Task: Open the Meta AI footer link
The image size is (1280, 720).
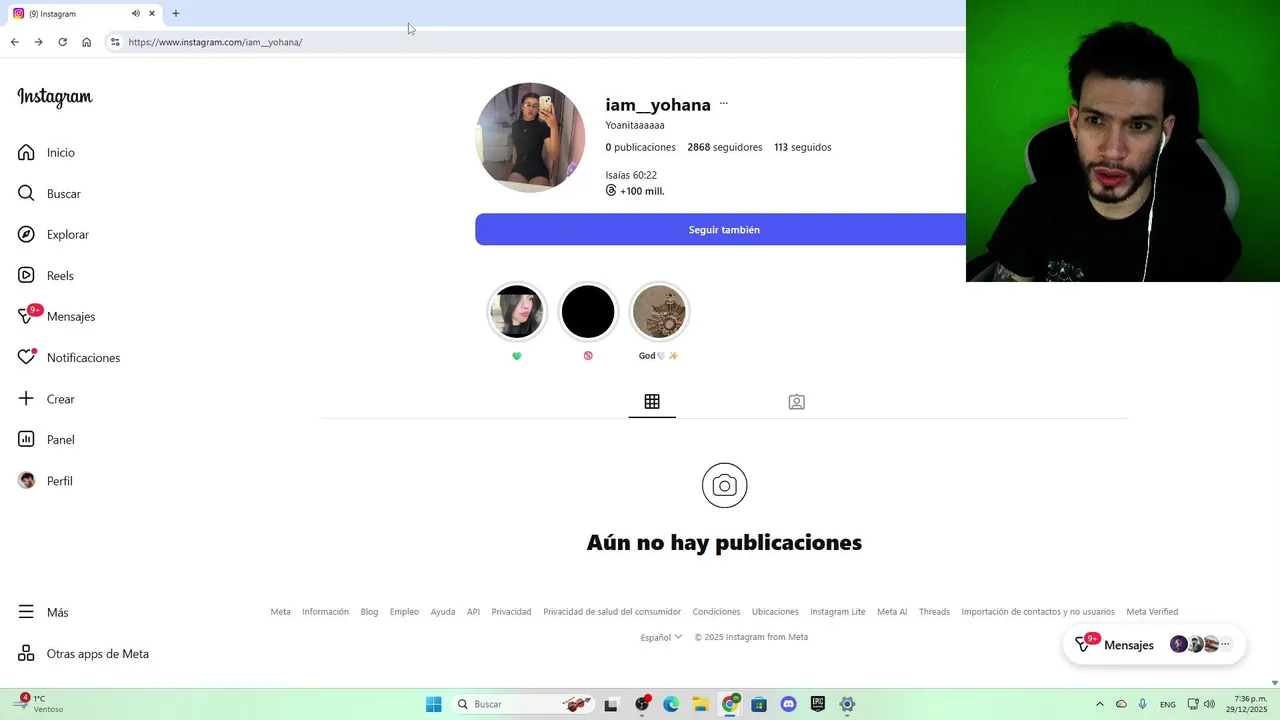Action: click(892, 612)
